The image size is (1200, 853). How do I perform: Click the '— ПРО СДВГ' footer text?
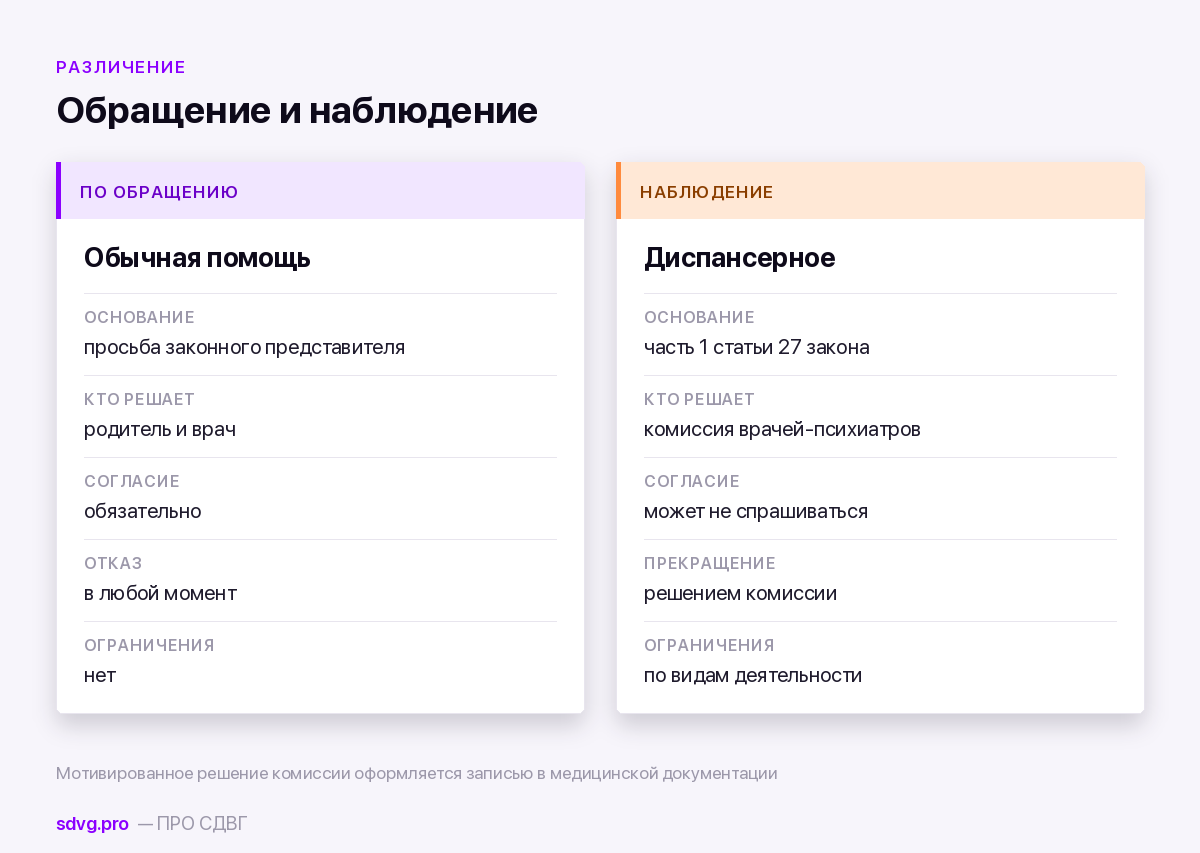tap(192, 824)
